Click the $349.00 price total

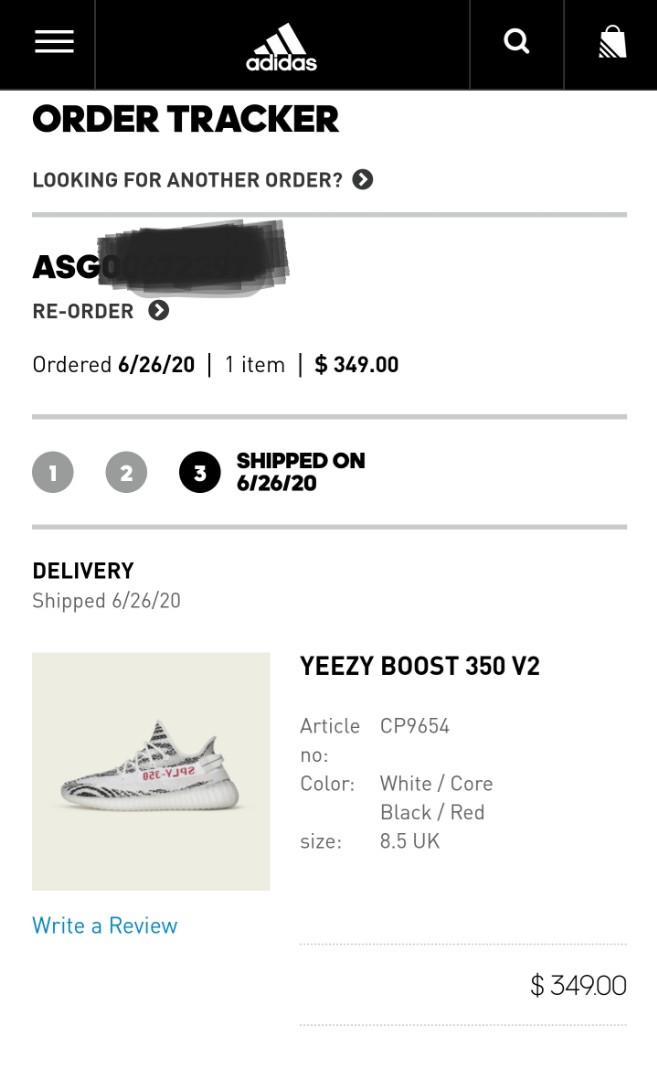point(577,985)
